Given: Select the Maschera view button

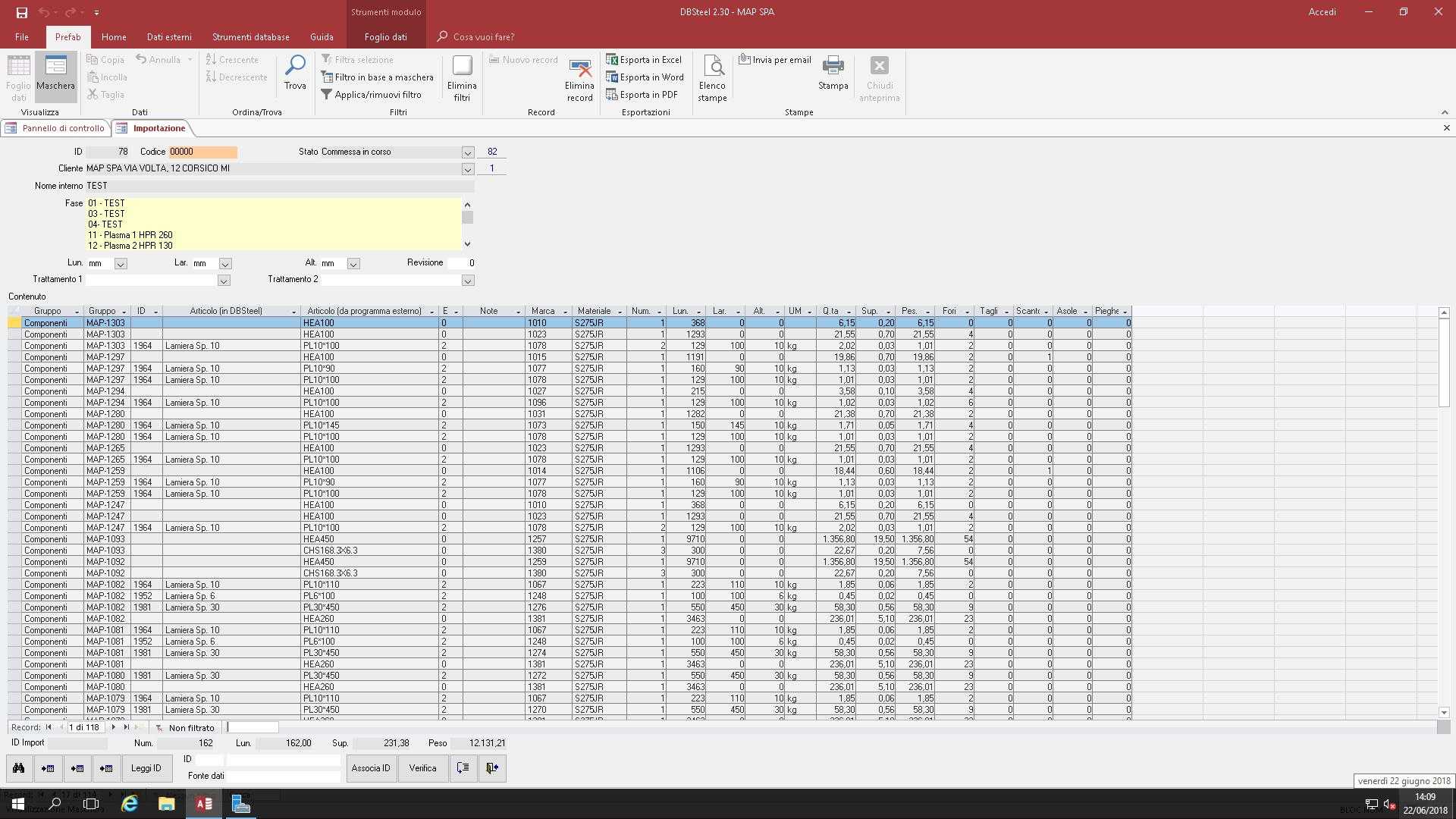Looking at the screenshot, I should (x=55, y=77).
